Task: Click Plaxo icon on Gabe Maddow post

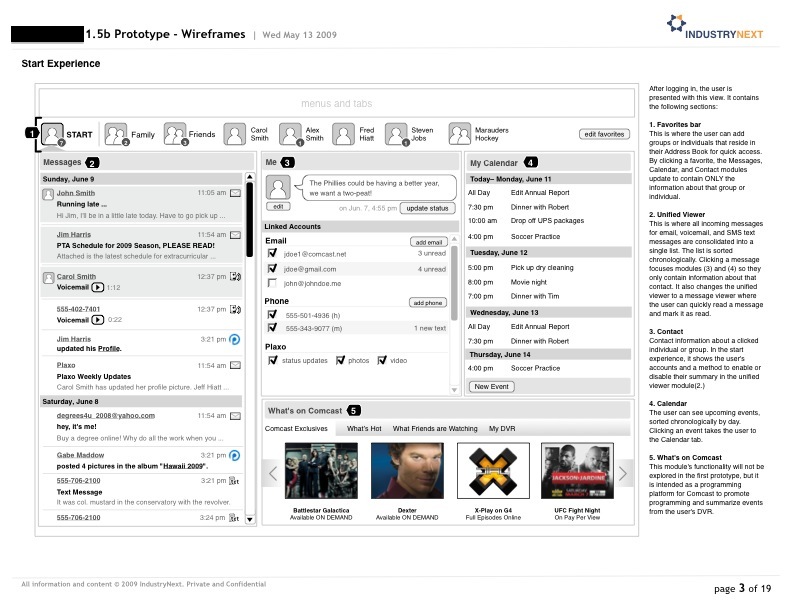Action: click(x=234, y=455)
